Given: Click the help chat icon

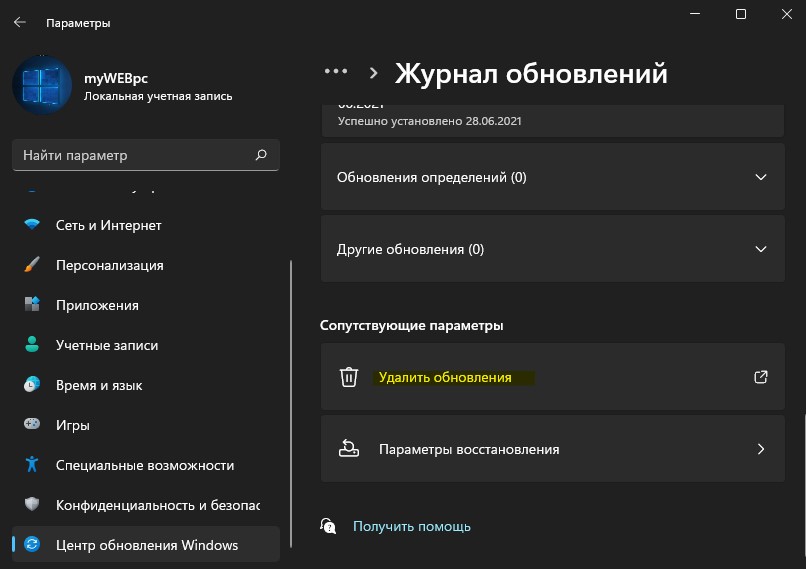Looking at the screenshot, I should tap(328, 526).
